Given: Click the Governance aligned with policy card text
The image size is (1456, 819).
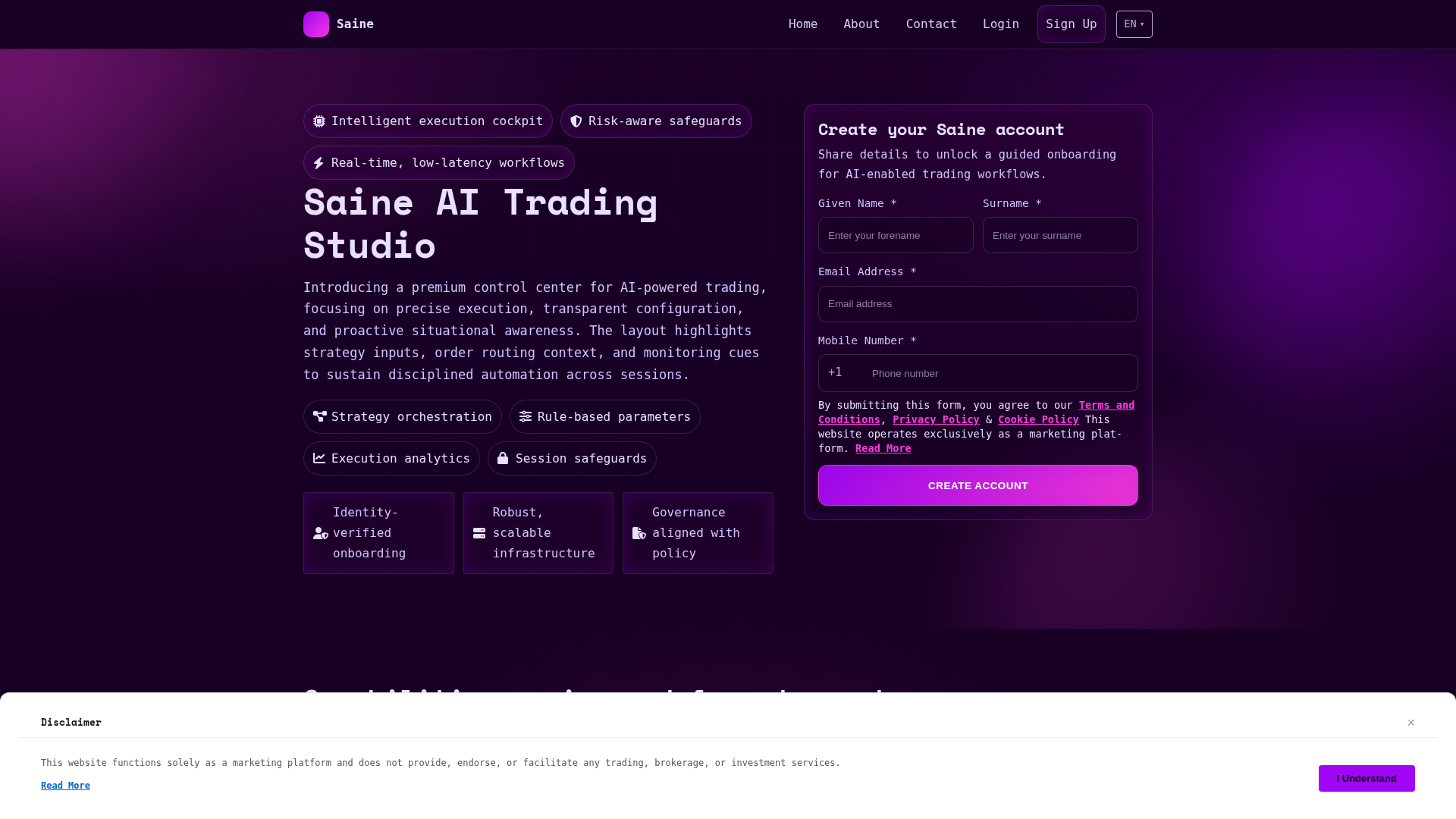Looking at the screenshot, I should (x=696, y=533).
